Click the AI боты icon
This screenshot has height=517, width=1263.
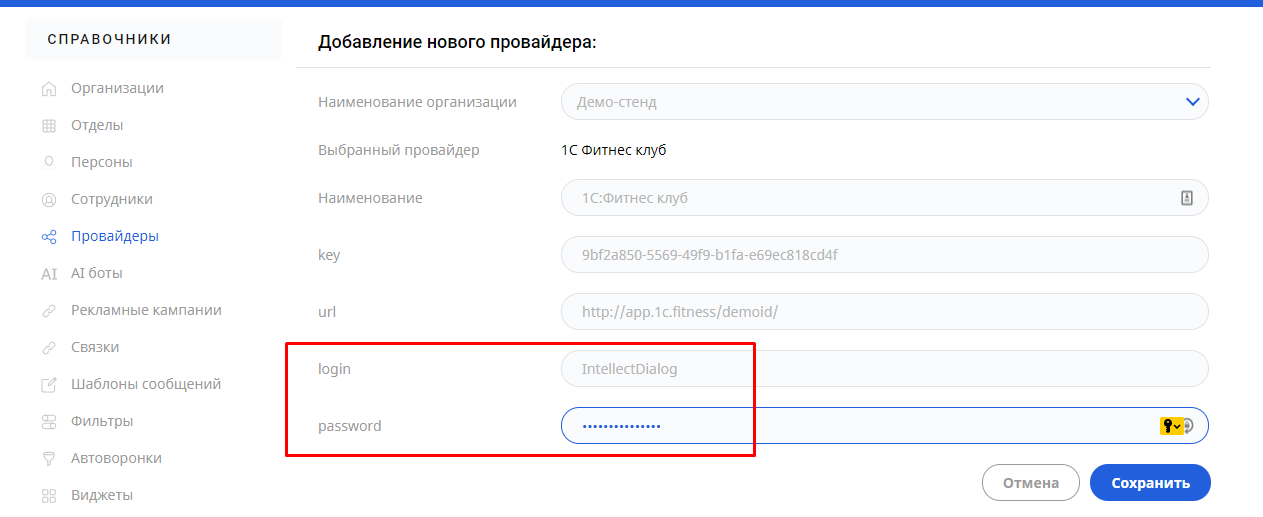(x=48, y=274)
